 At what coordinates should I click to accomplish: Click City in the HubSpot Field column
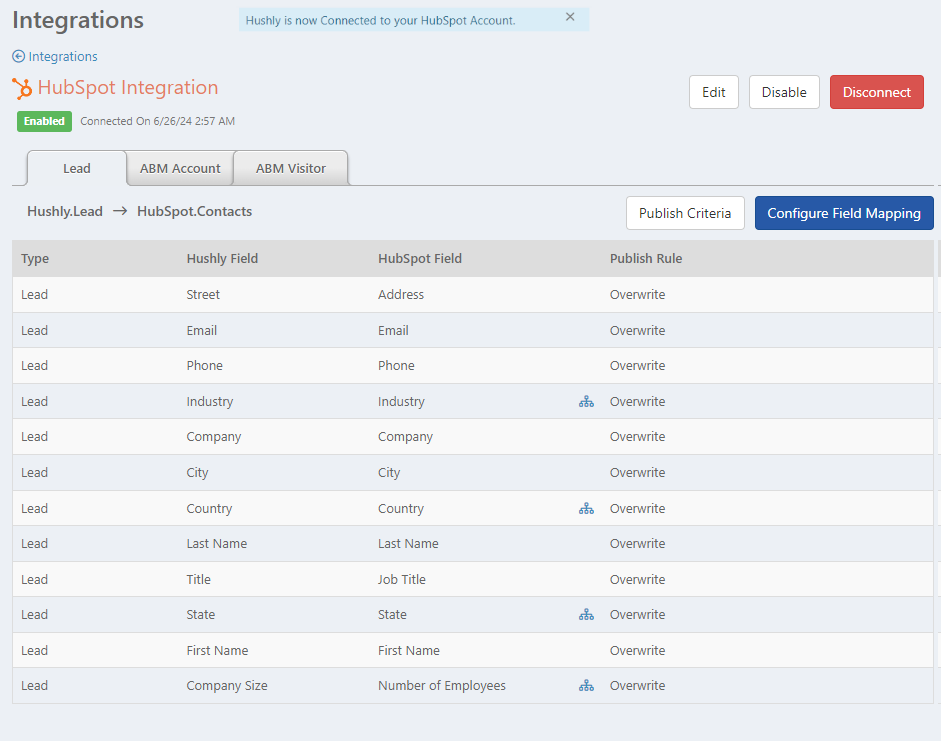389,473
